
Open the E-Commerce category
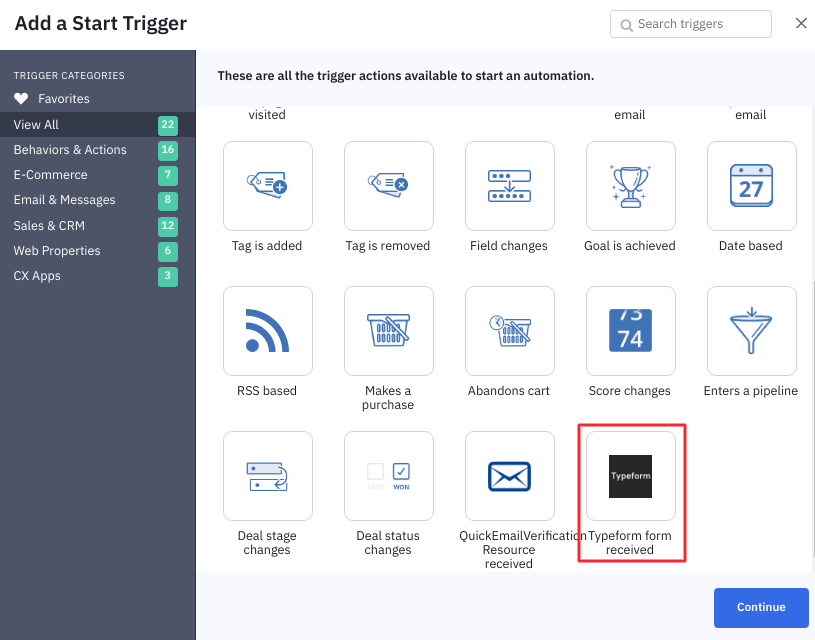98,175
